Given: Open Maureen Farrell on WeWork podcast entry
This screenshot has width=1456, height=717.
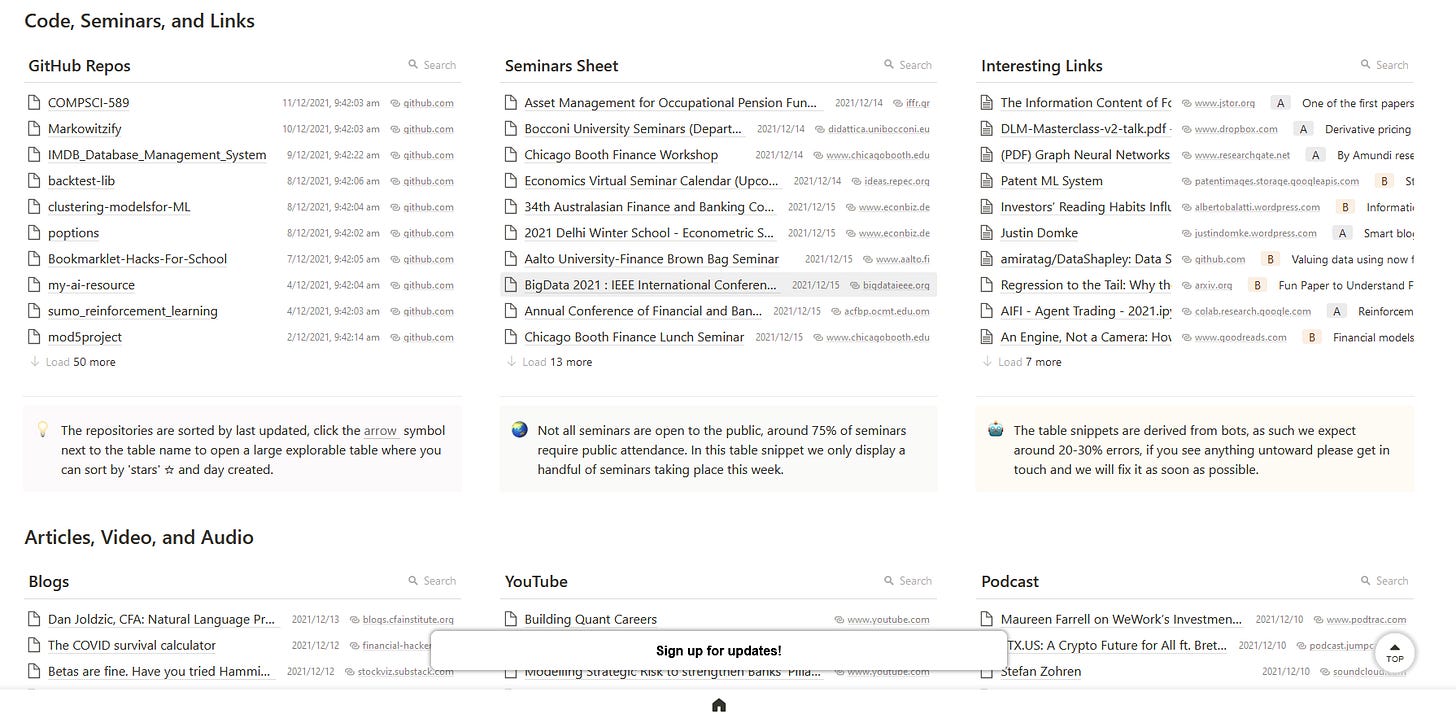Looking at the screenshot, I should (1121, 620).
